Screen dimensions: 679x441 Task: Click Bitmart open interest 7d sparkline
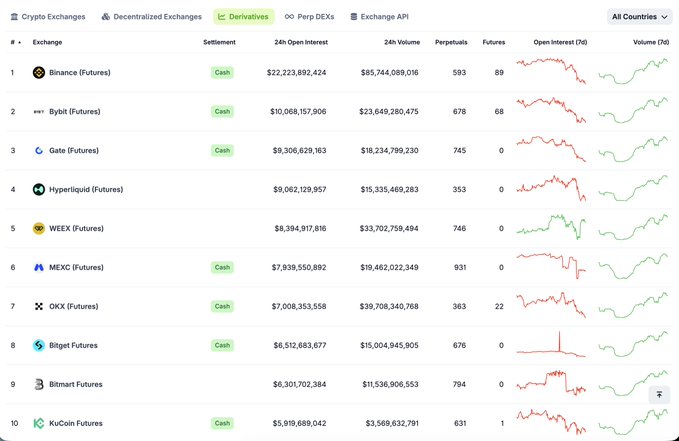tap(551, 383)
